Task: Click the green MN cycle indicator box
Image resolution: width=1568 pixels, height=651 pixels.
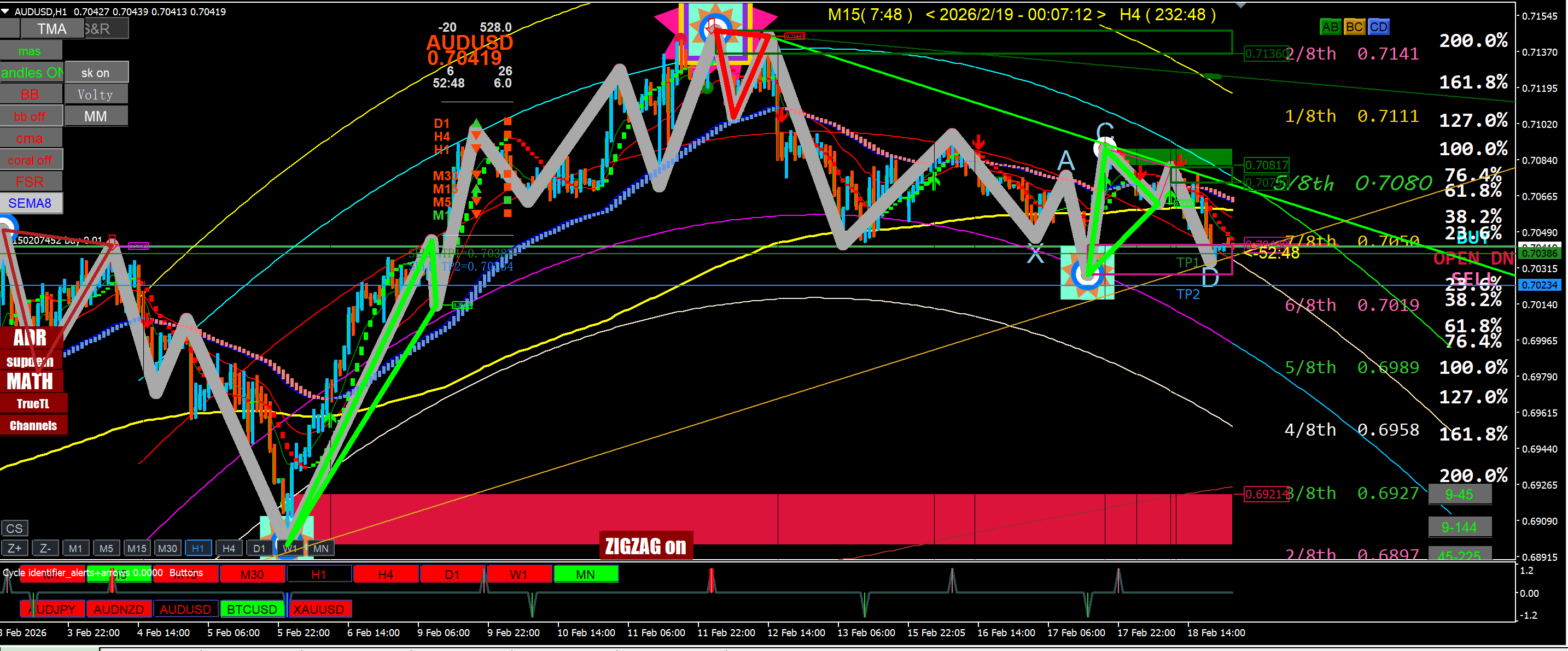Action: pyautogui.click(x=585, y=574)
